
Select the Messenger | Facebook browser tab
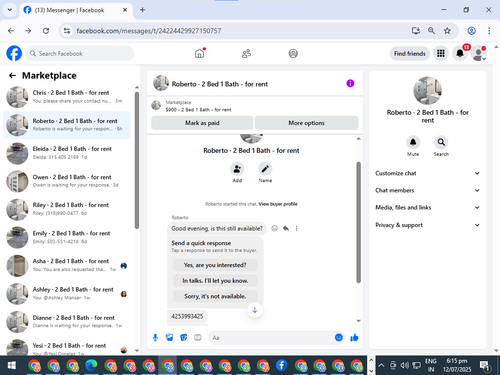[x=76, y=10]
